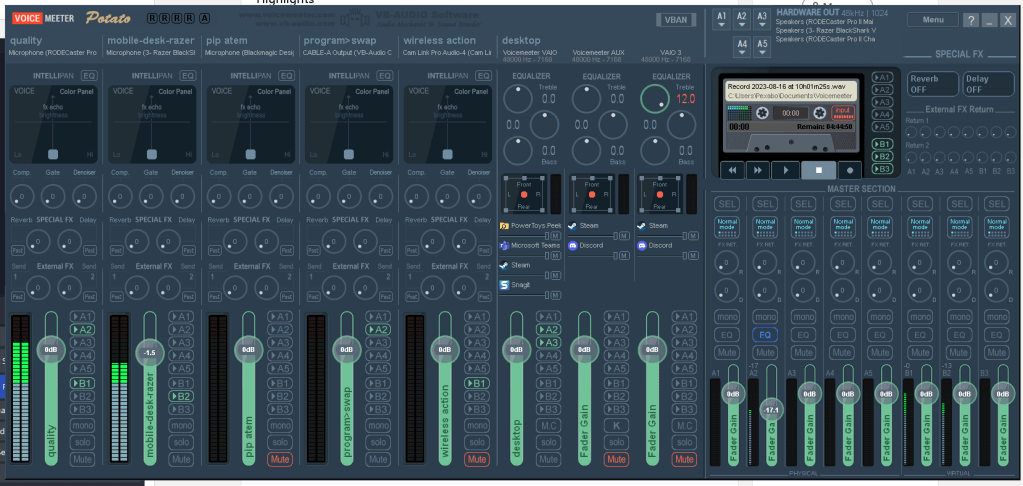Start recording with the cassette record button

849,170
